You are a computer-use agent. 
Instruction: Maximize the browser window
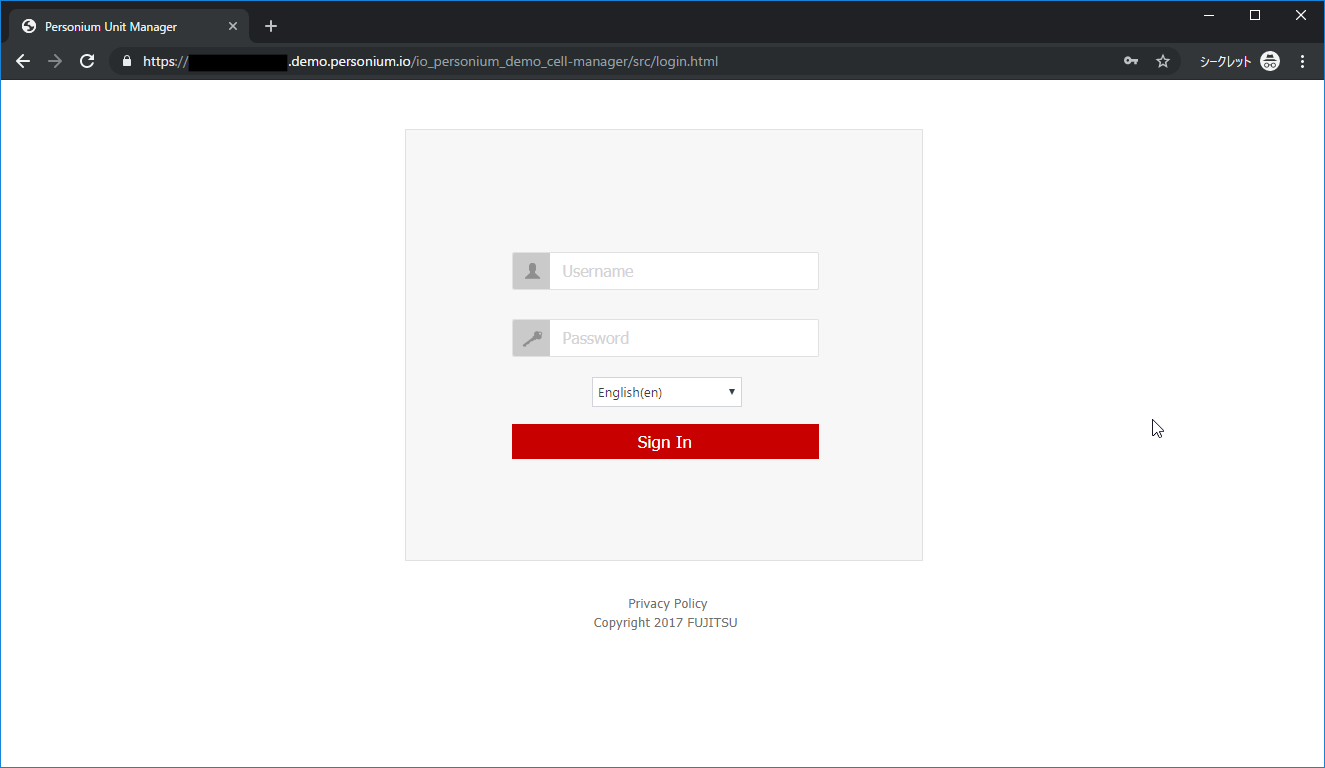tap(1255, 15)
